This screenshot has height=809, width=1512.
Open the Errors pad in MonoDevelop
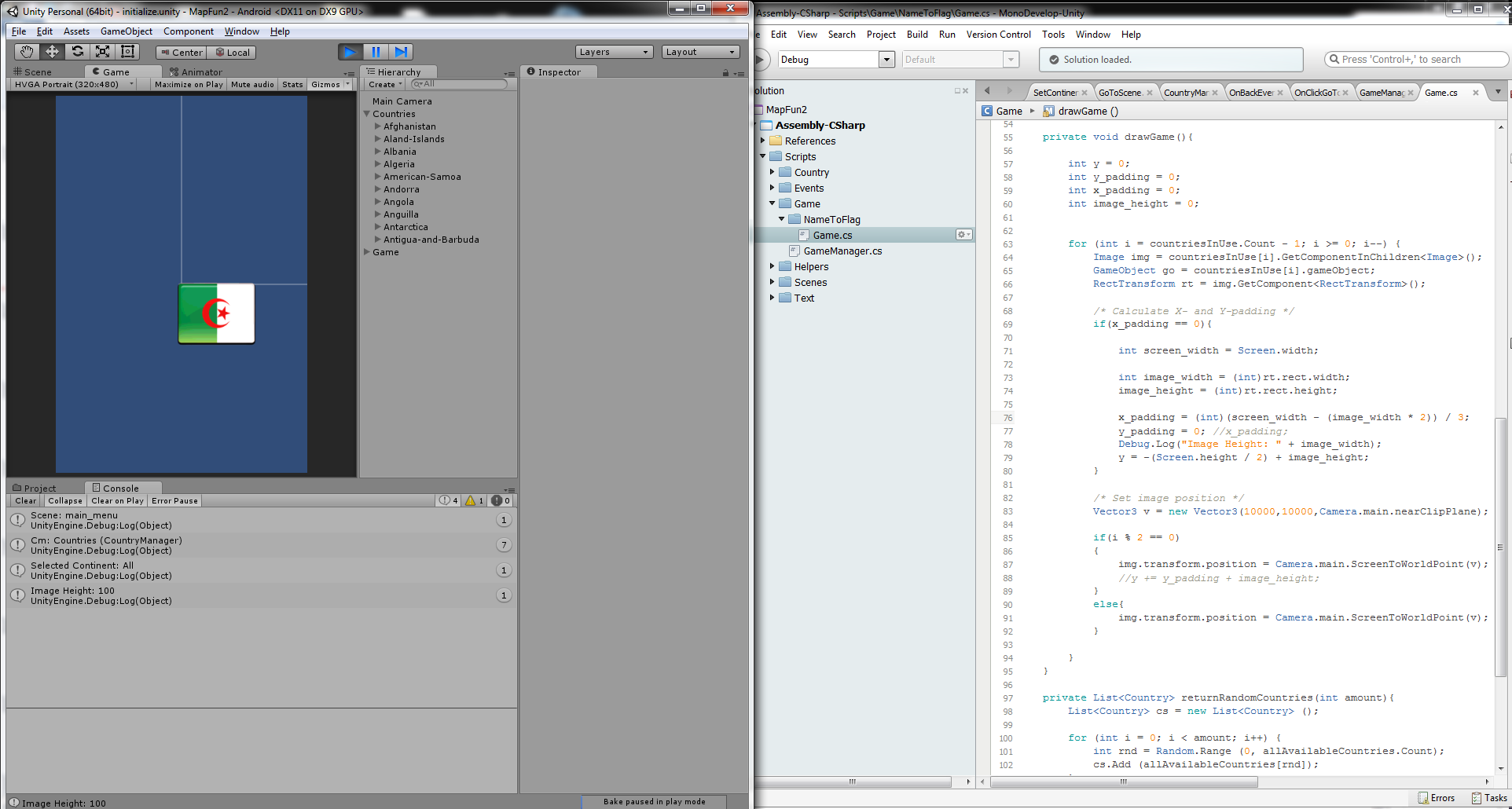point(1436,798)
